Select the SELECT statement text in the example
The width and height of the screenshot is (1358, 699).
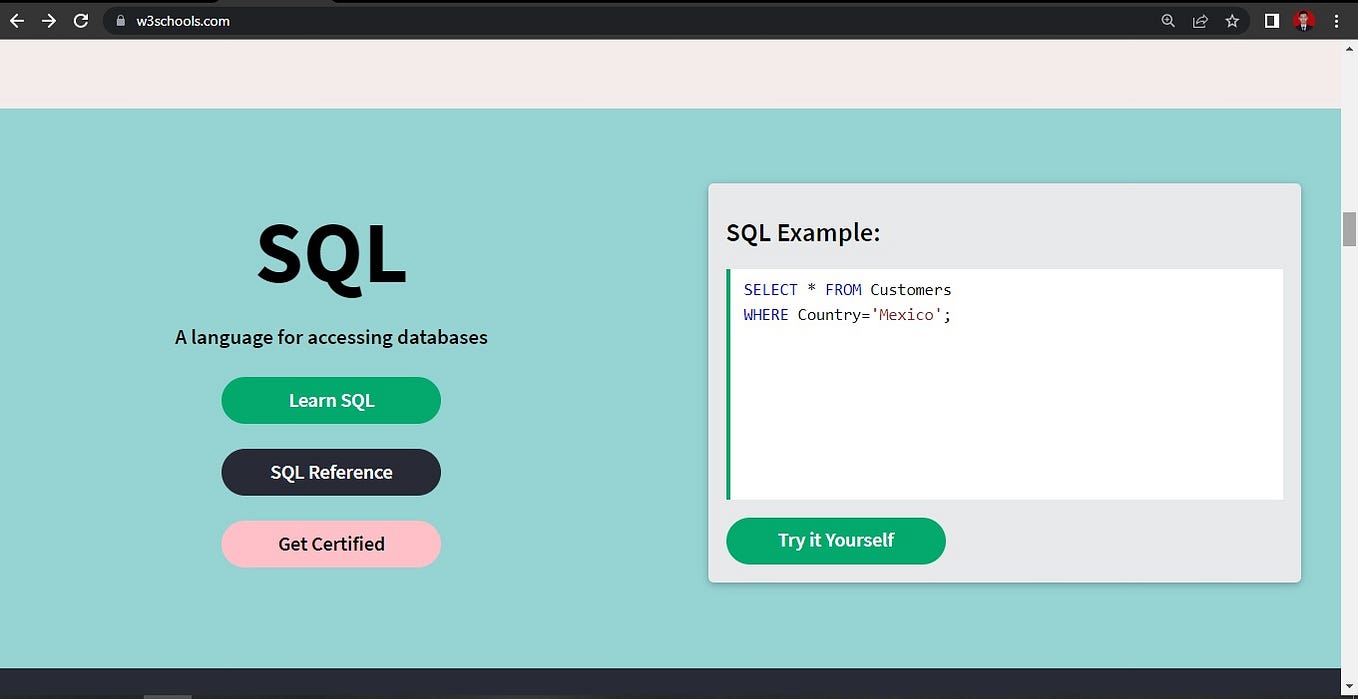[x=846, y=290]
